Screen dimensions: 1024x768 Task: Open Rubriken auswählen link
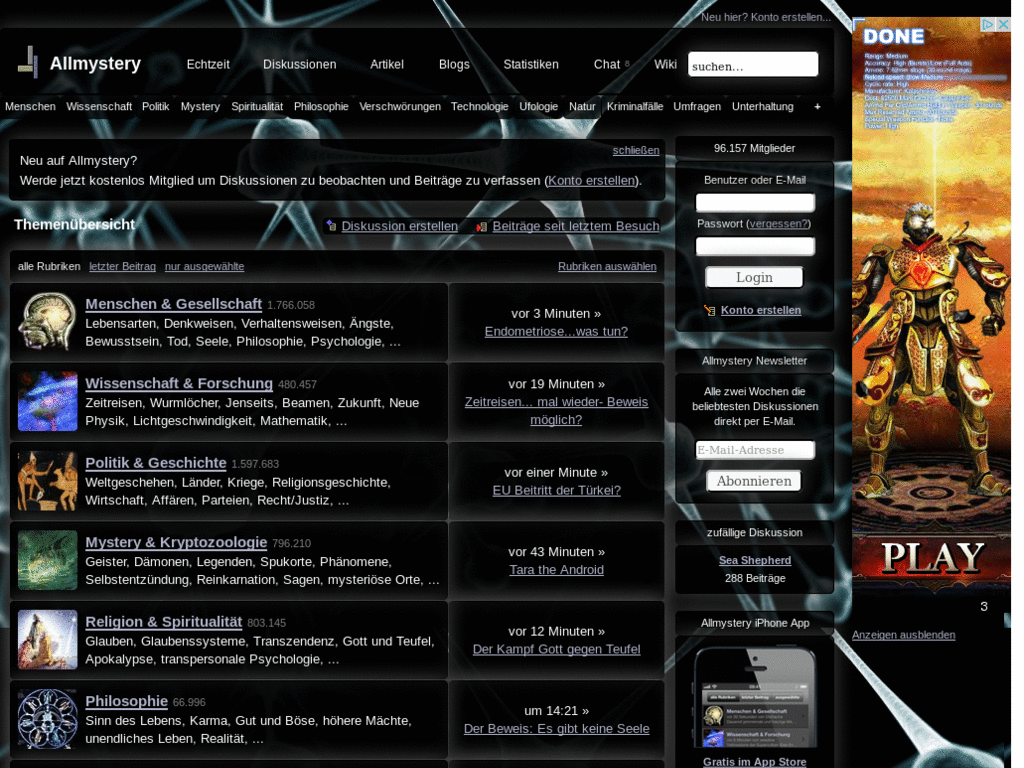click(607, 266)
